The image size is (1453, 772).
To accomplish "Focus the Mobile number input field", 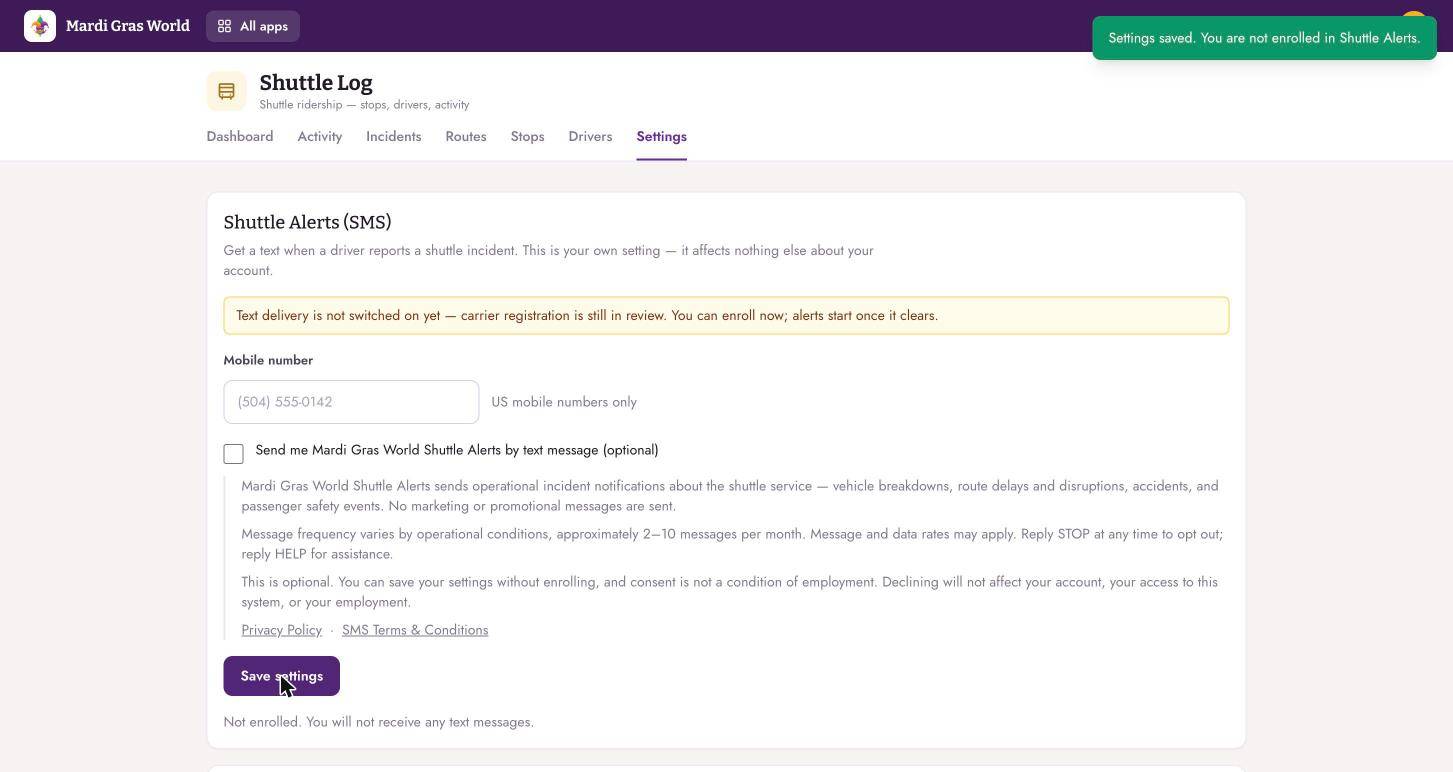I will point(351,402).
